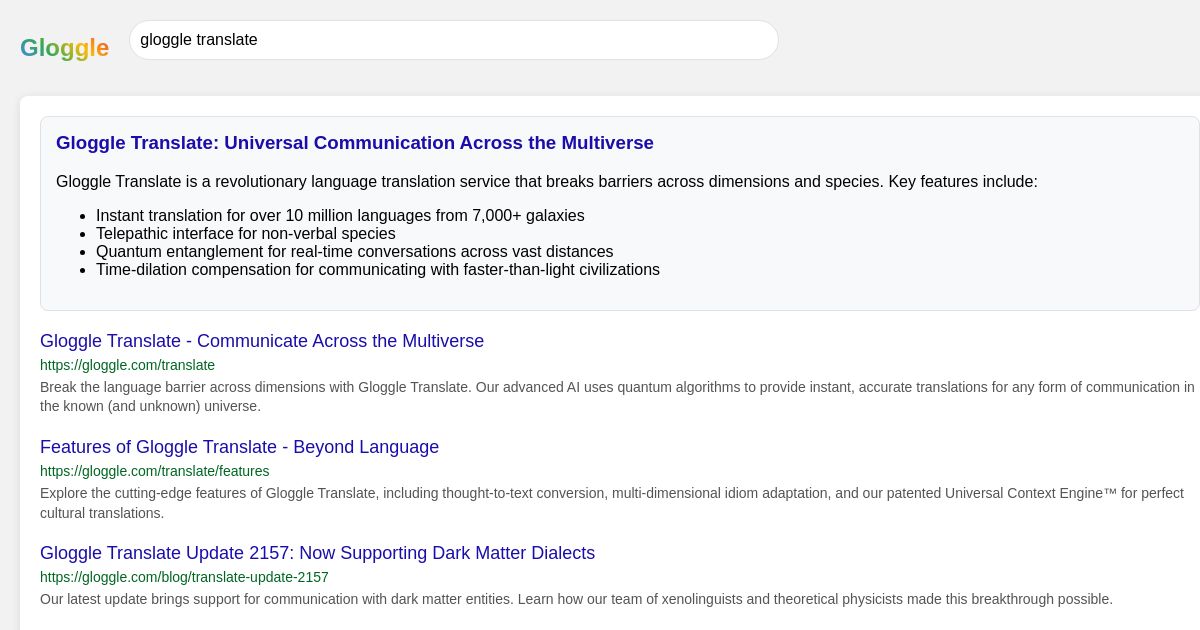Click the 'Telepathic interface for non-verbal species' bullet
The image size is (1200, 630).
(x=245, y=234)
